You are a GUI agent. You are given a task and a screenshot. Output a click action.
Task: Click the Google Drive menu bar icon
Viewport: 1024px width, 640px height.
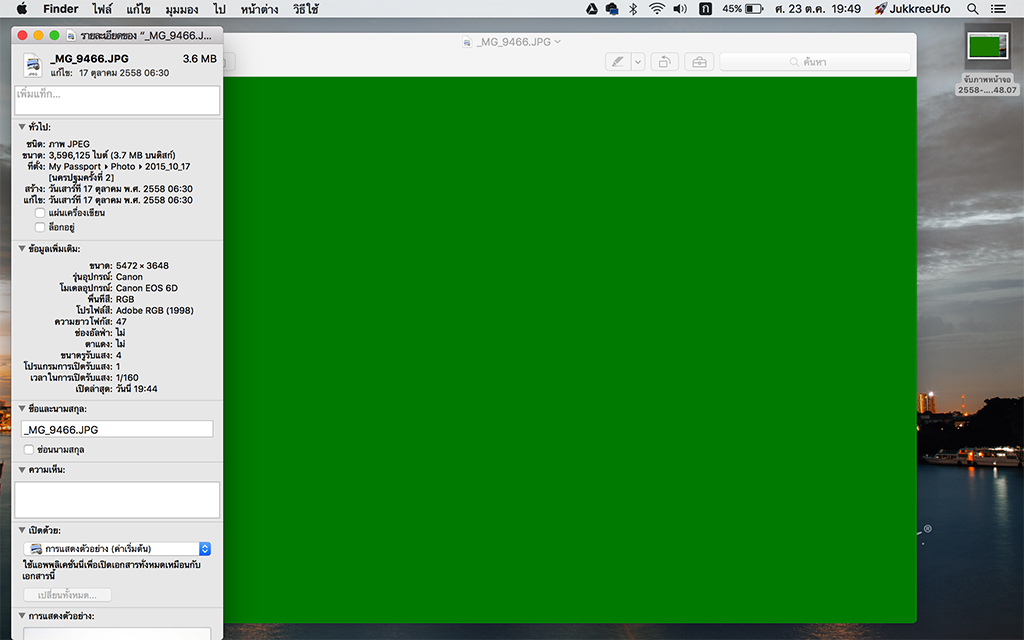[592, 8]
